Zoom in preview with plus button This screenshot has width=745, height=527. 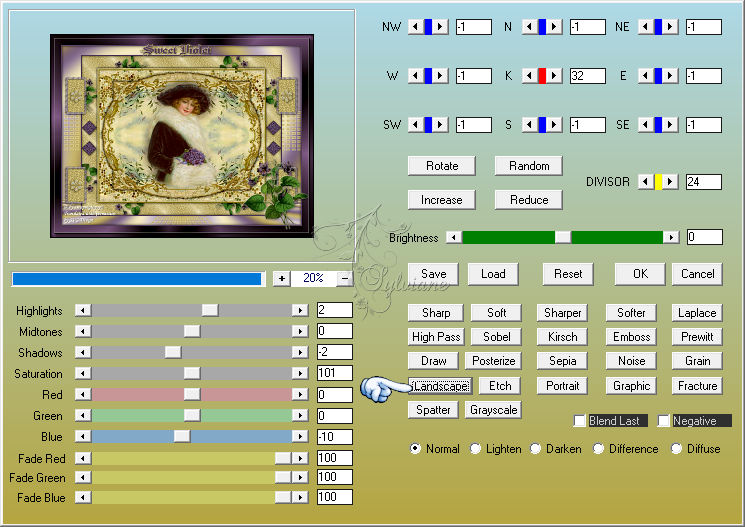pyautogui.click(x=282, y=278)
